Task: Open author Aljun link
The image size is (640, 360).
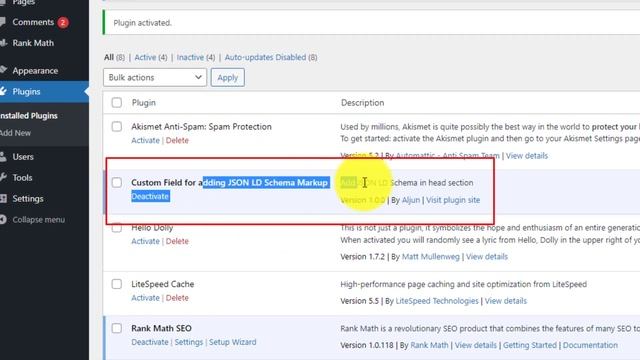Action: click(411, 200)
